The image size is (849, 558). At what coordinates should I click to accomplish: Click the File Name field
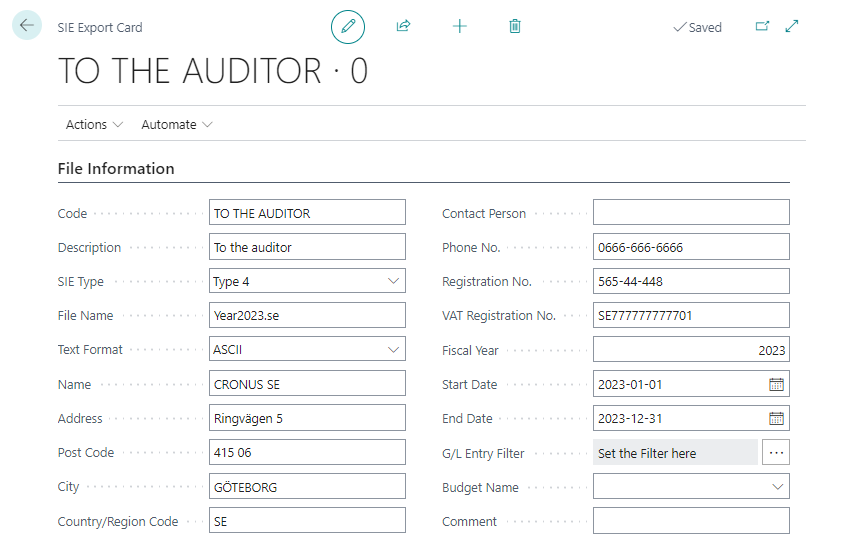tap(307, 315)
